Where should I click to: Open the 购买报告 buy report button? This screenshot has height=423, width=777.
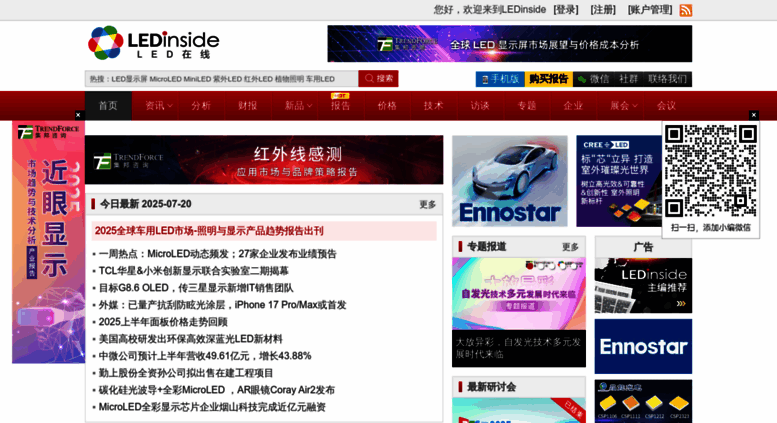[x=549, y=79]
